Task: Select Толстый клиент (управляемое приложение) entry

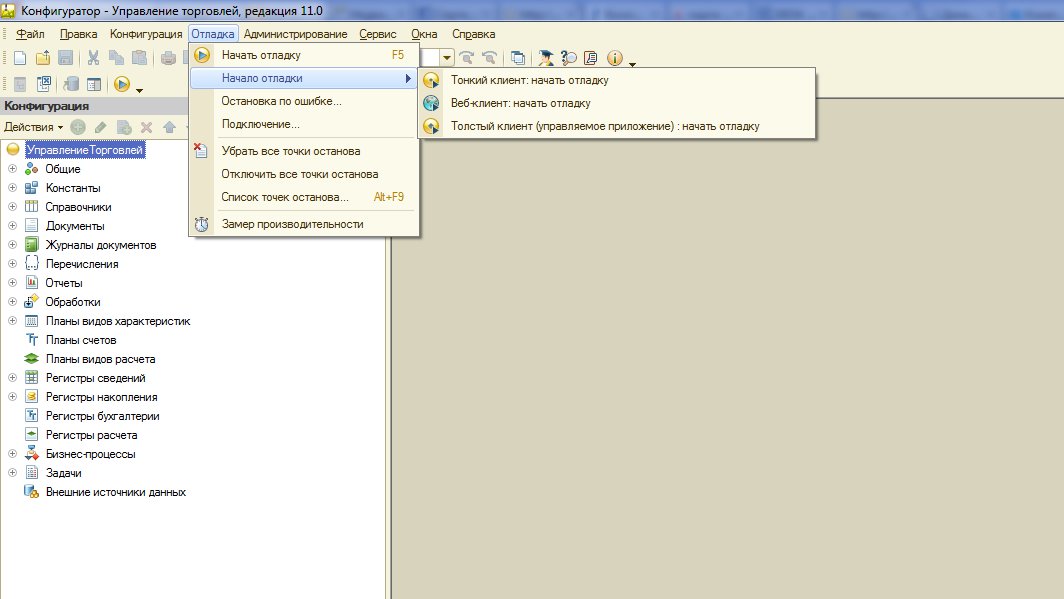Action: [x=616, y=126]
